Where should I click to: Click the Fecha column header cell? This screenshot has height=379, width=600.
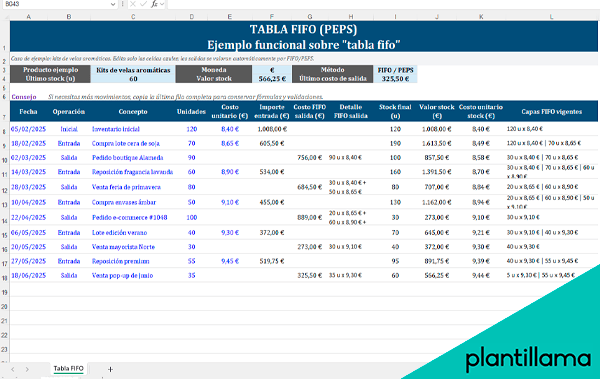29,111
